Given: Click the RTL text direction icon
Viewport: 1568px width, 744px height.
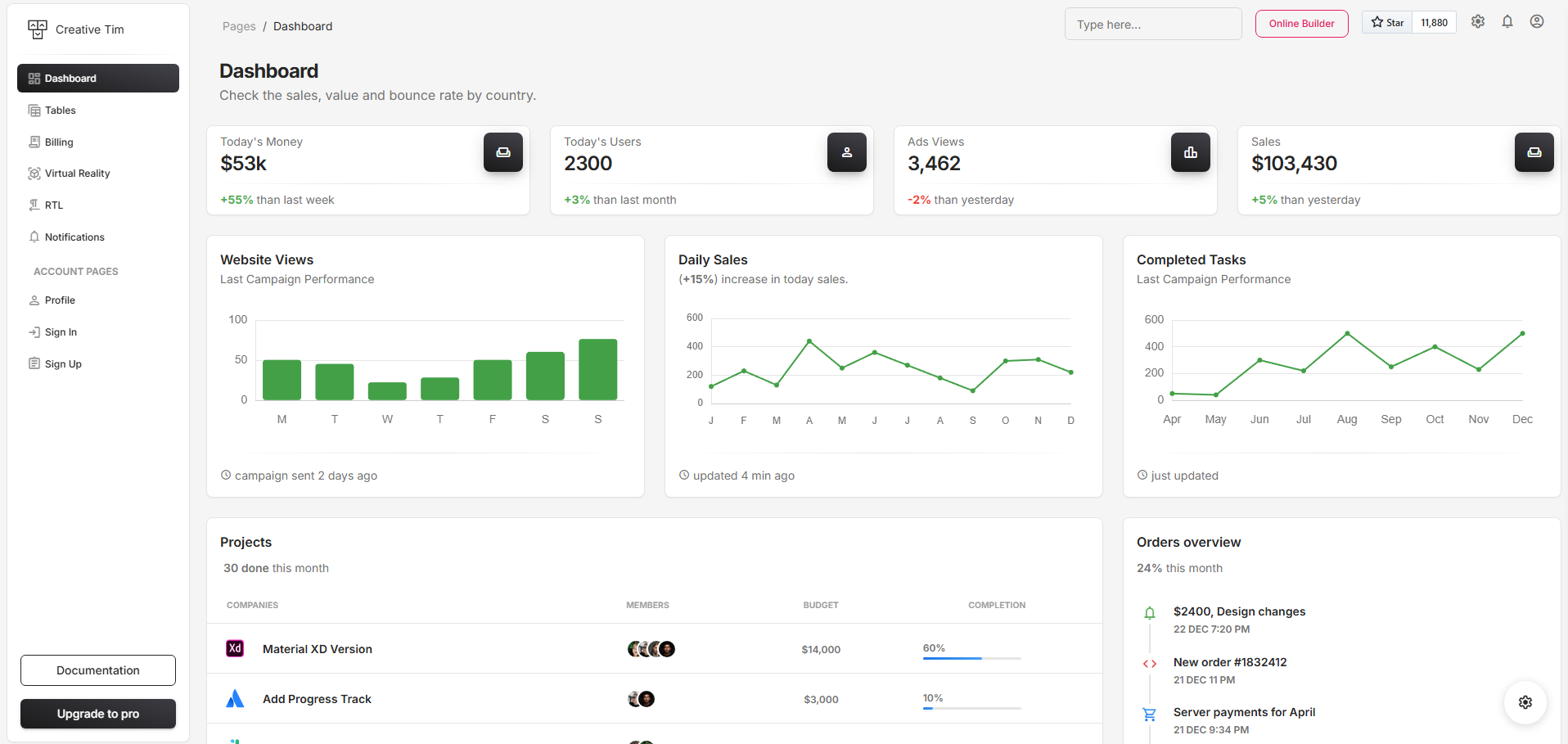Looking at the screenshot, I should [x=34, y=205].
